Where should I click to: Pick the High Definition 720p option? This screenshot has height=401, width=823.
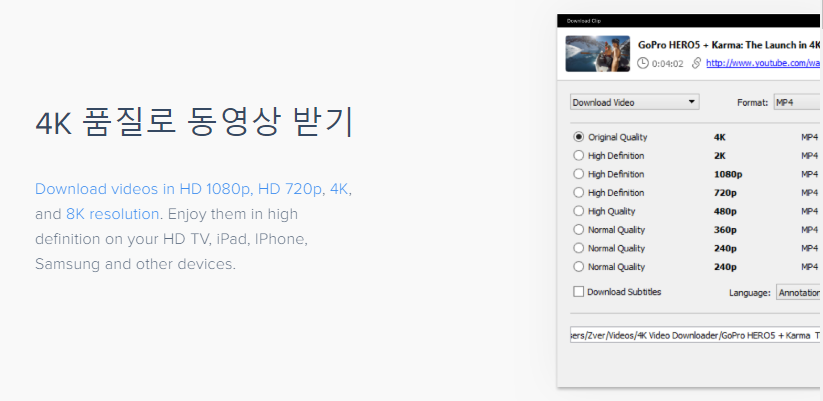point(578,193)
